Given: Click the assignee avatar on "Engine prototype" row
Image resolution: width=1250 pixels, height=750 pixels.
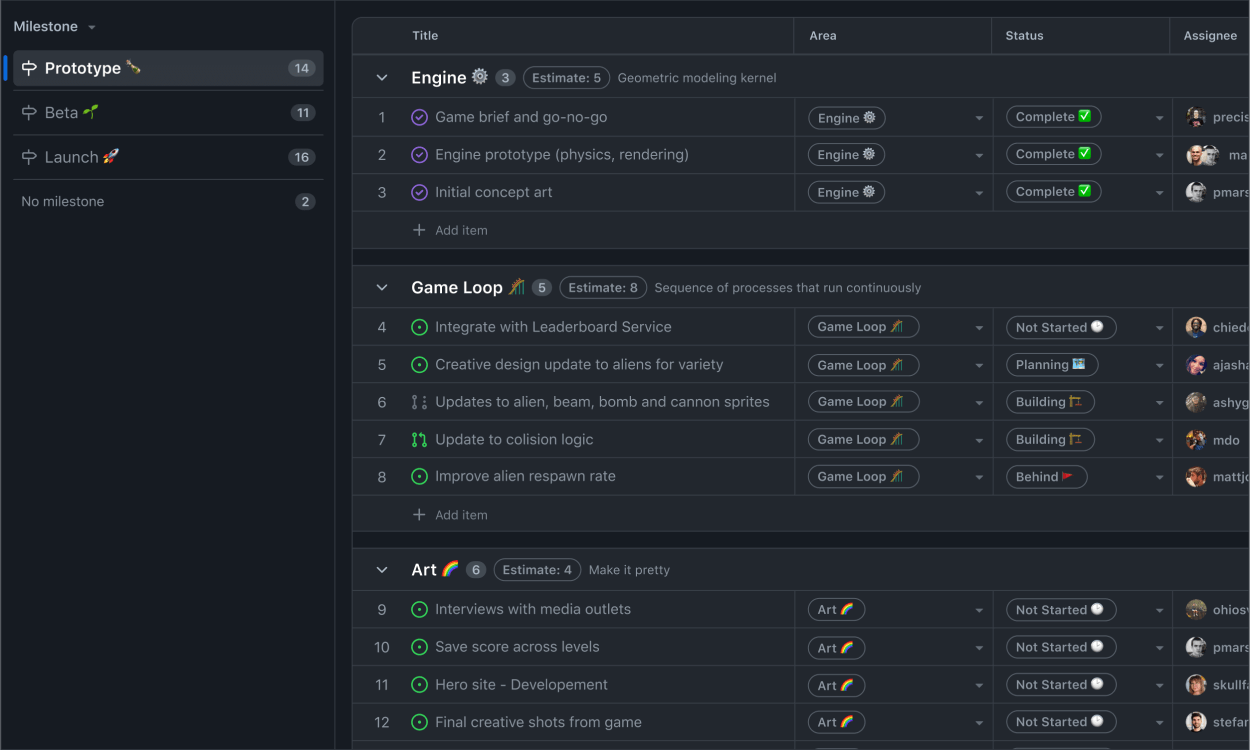Looking at the screenshot, I should coord(1196,154).
